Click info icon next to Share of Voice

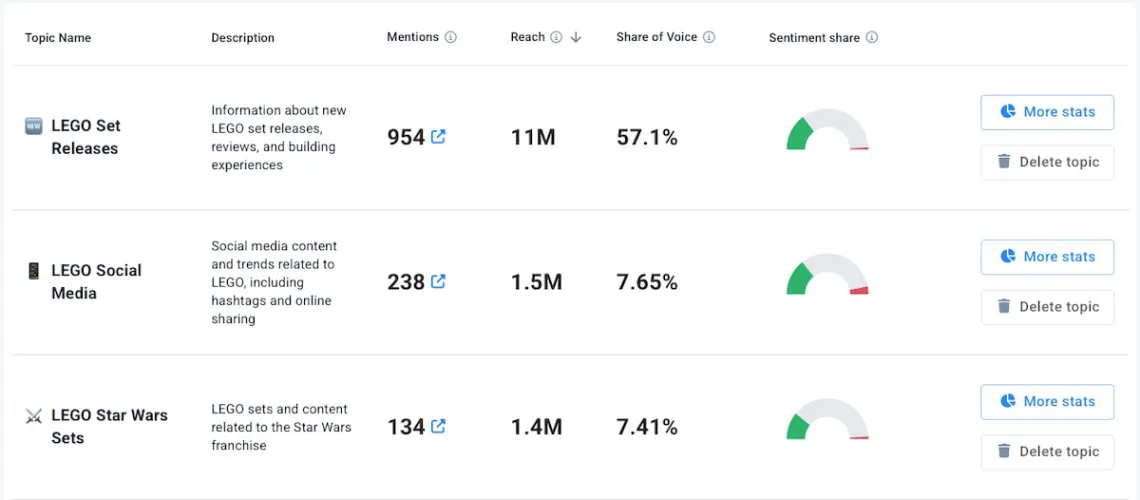tap(709, 37)
